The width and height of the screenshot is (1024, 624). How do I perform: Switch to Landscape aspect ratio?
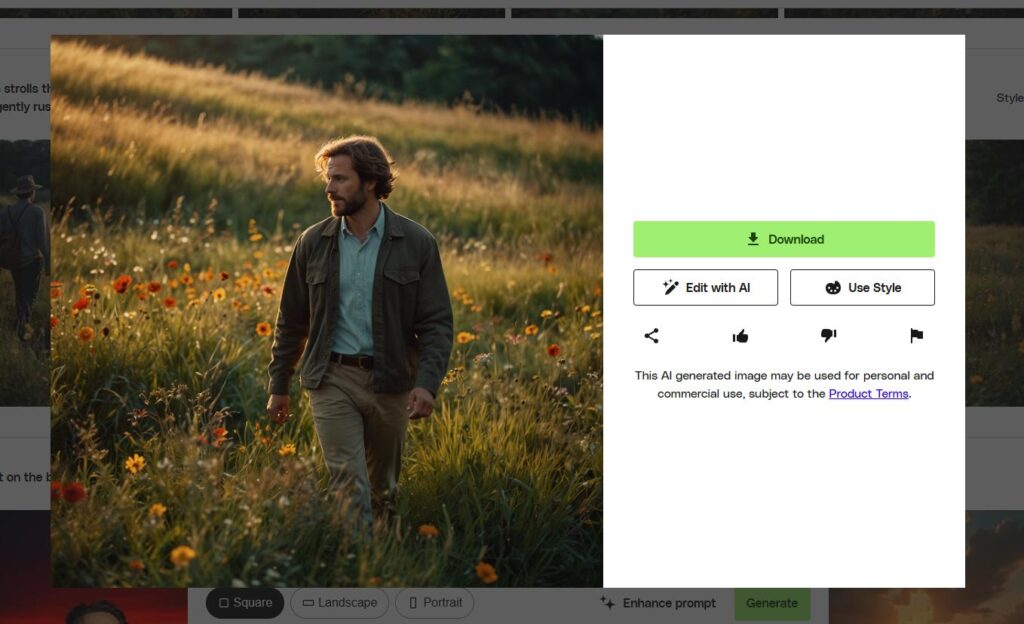coord(338,603)
